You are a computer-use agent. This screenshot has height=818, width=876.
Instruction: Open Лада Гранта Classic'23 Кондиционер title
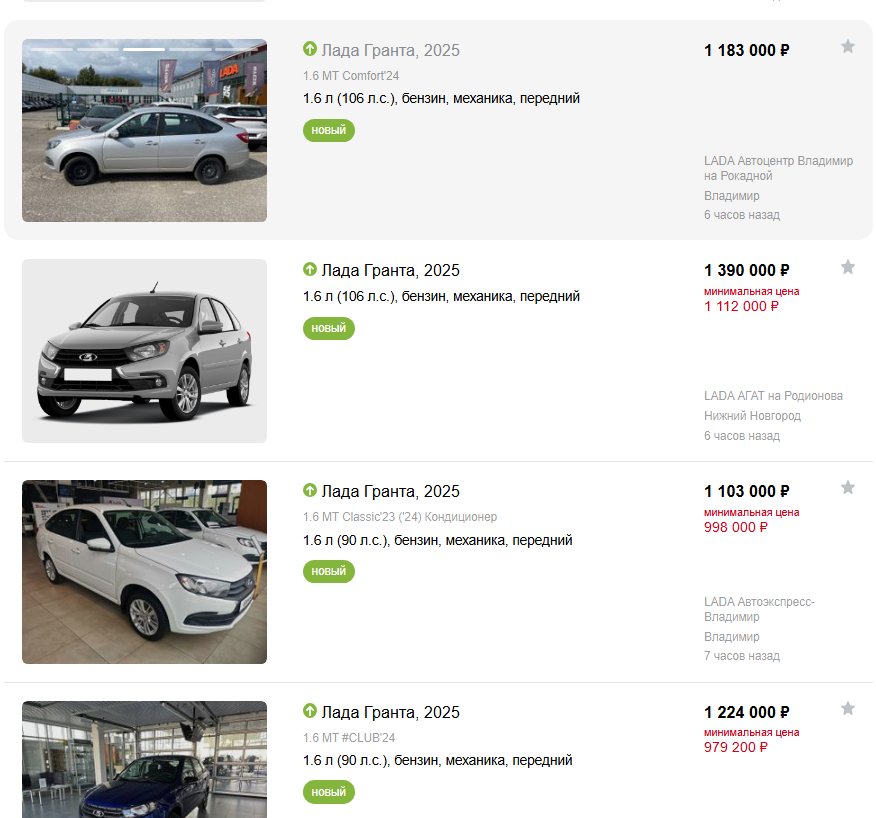coord(390,491)
